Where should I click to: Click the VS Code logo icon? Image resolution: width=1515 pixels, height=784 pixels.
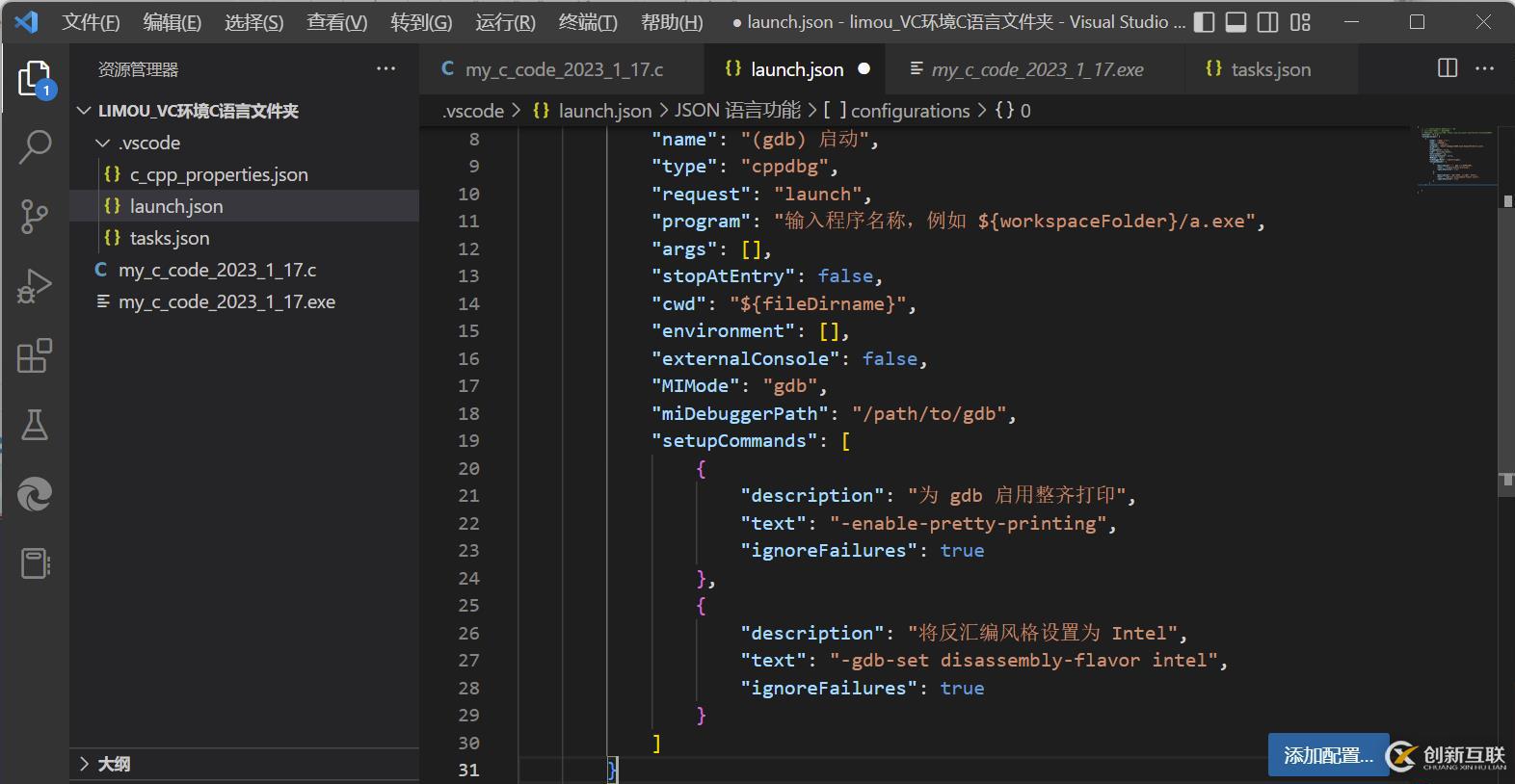pos(27,21)
